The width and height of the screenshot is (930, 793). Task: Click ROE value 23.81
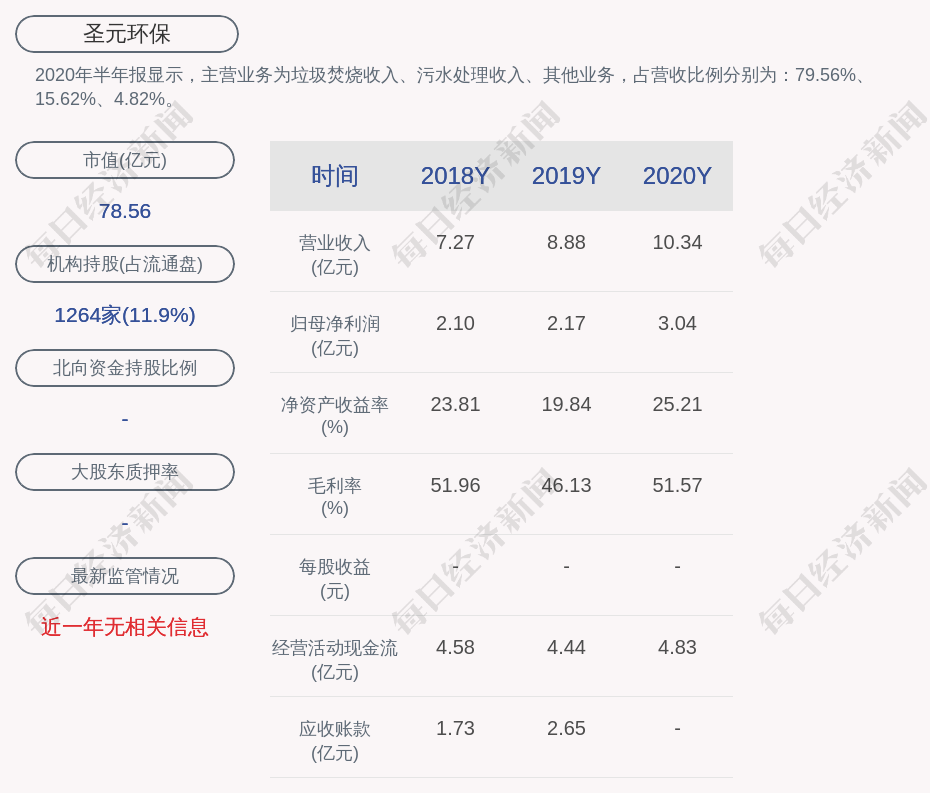(x=455, y=405)
